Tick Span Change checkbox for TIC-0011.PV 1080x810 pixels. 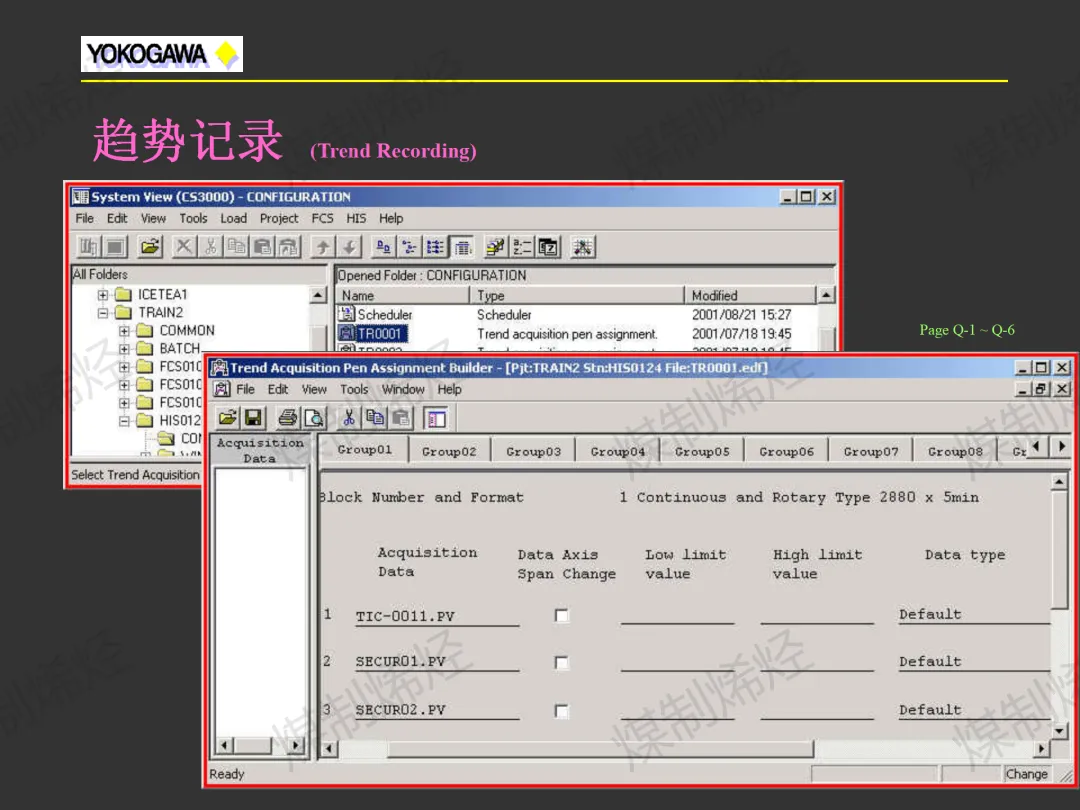pyautogui.click(x=562, y=615)
